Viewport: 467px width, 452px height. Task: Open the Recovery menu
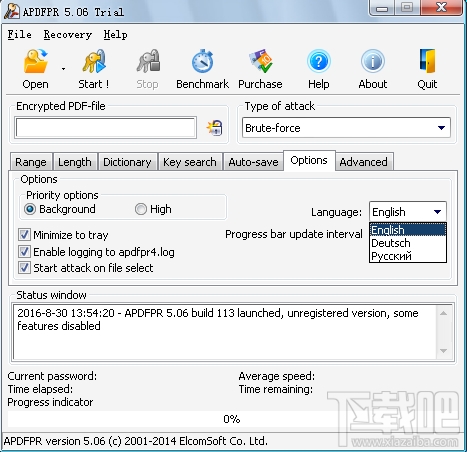pos(68,34)
